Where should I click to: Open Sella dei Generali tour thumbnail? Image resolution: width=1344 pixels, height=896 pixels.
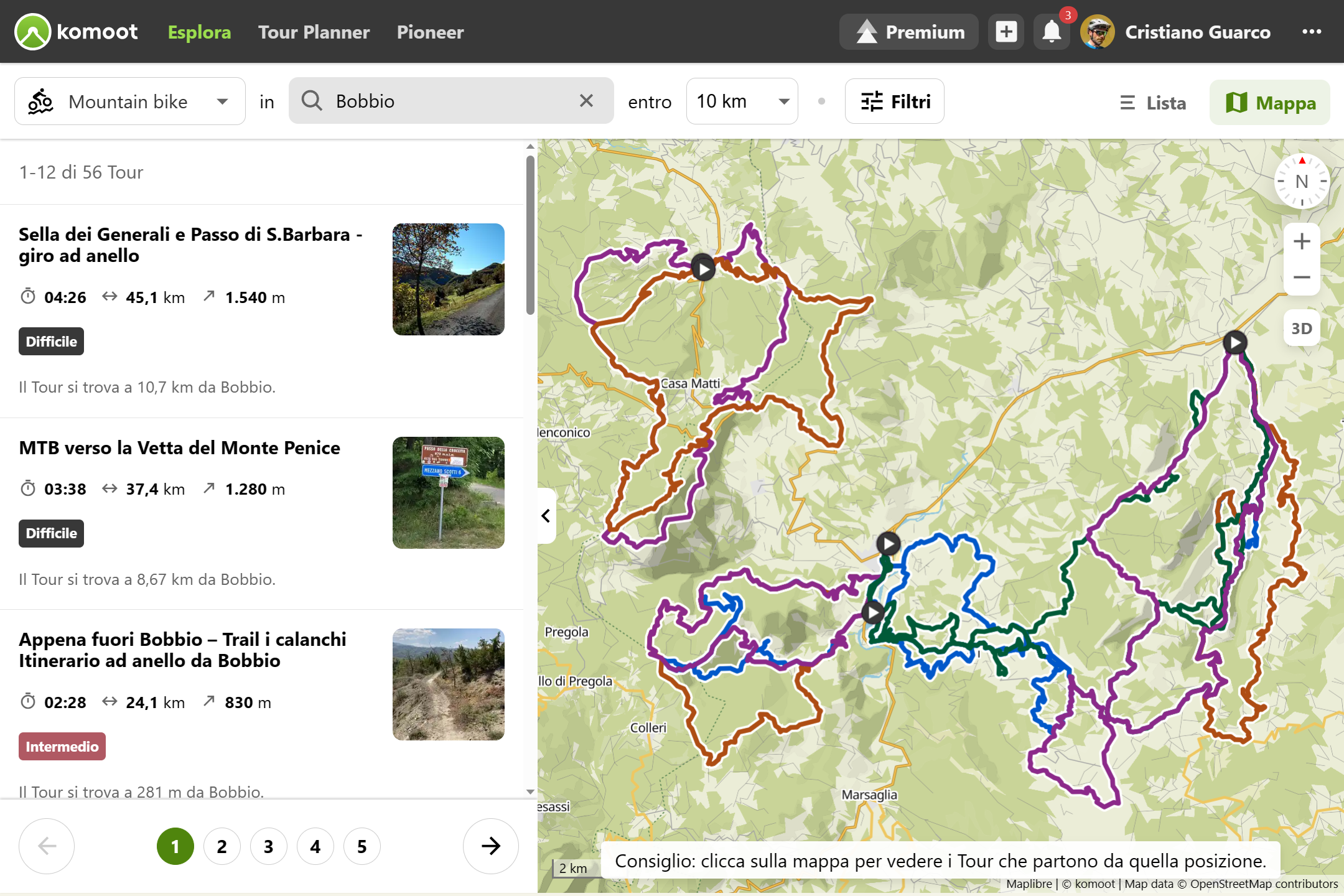448,279
